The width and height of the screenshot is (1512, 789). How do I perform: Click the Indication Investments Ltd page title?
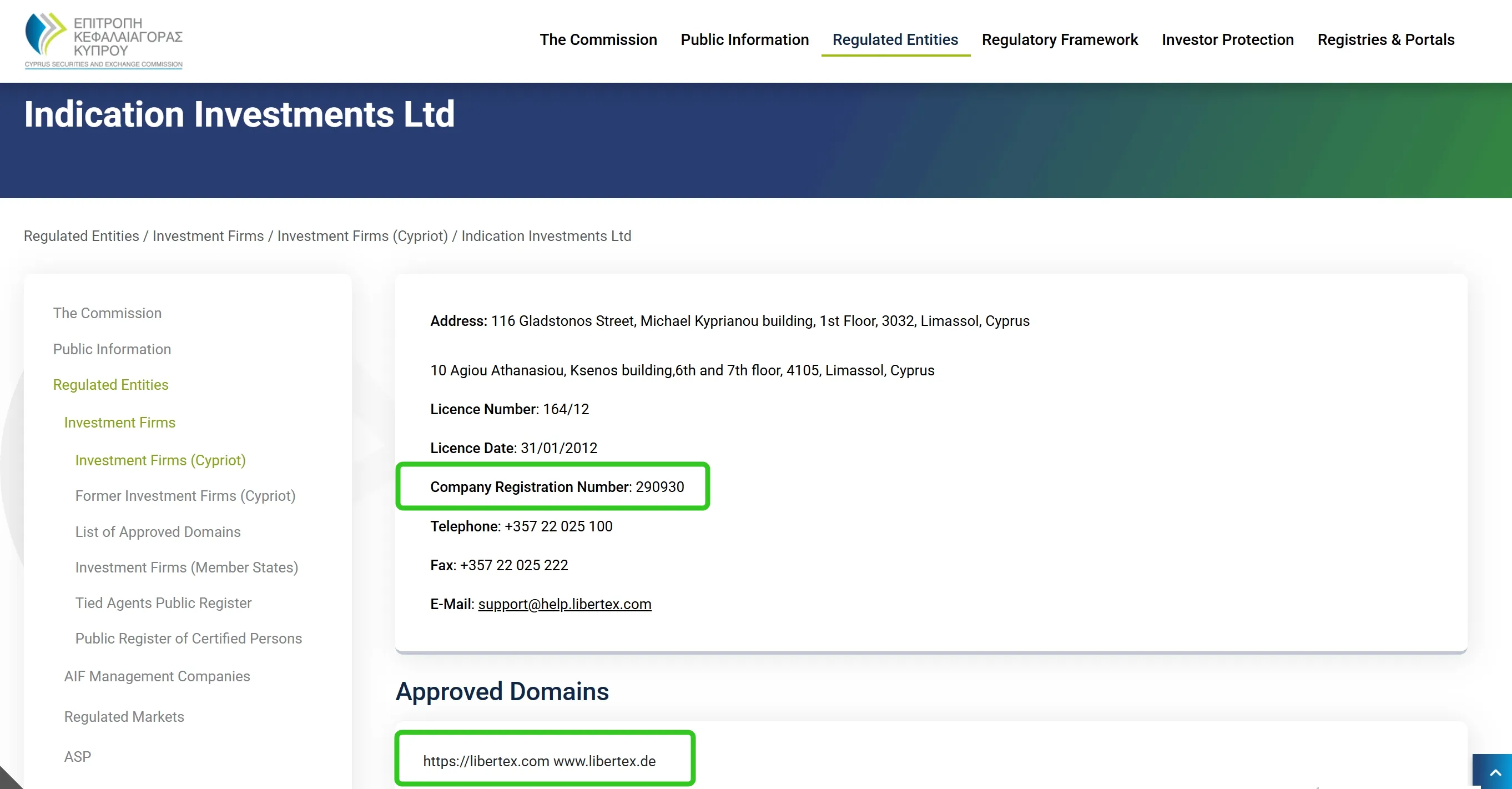point(239,114)
